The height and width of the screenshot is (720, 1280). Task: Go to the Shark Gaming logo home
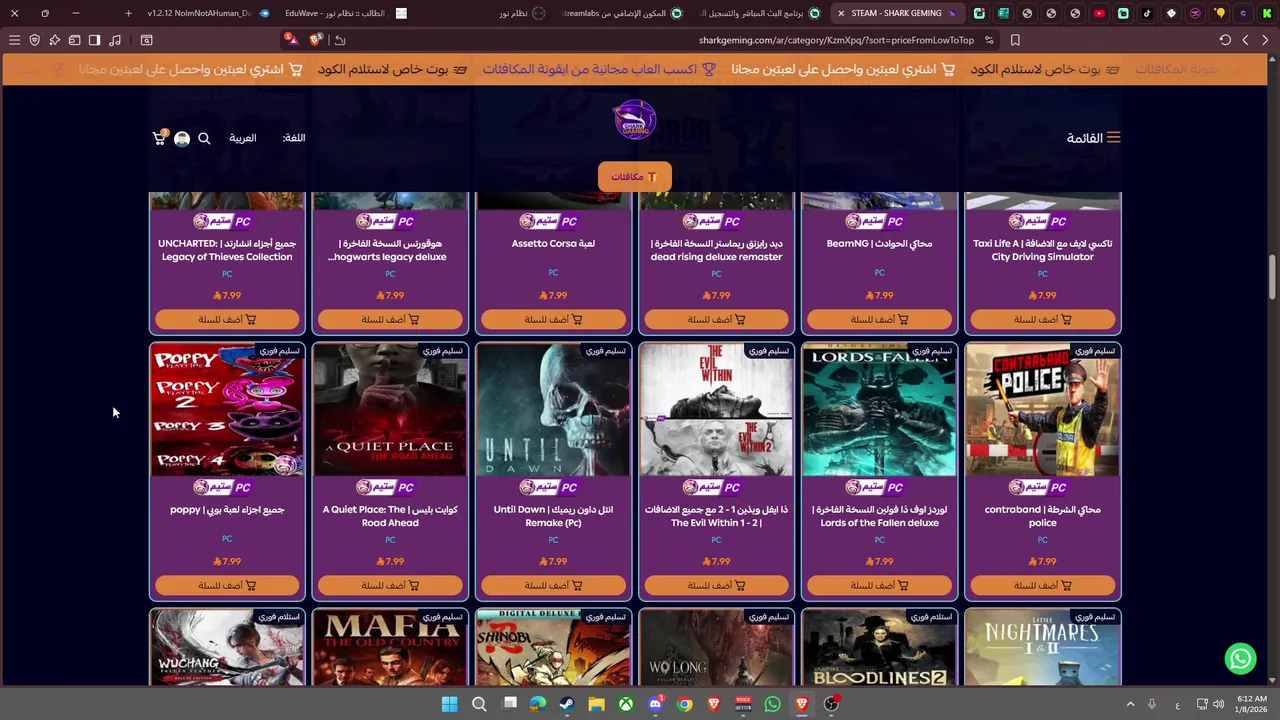pos(635,120)
